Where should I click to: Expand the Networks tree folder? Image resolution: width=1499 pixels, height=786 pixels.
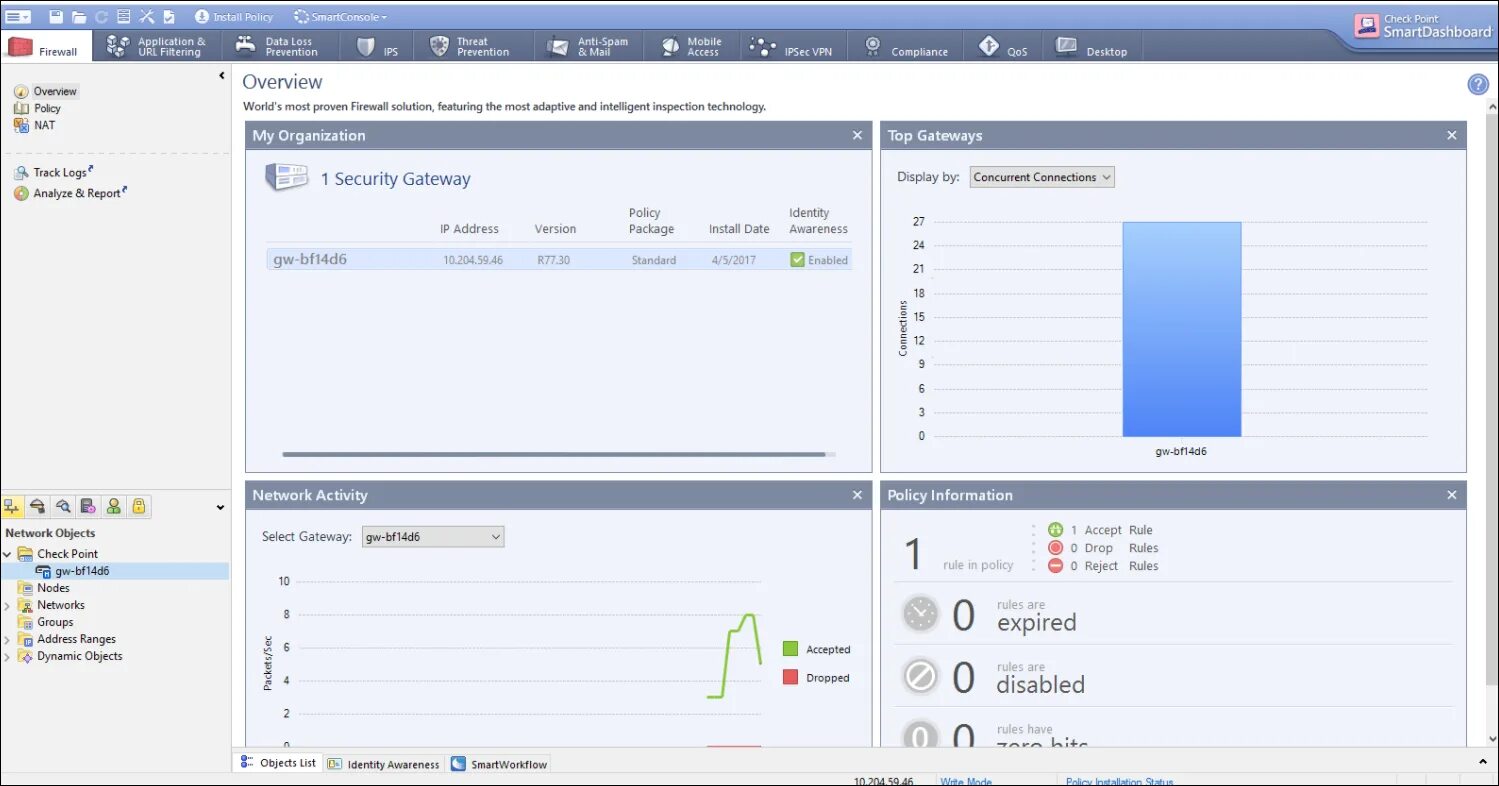pos(8,605)
